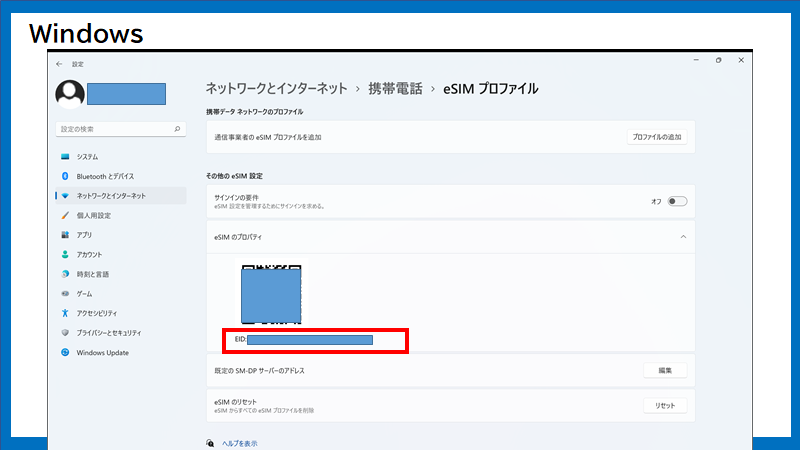The height and width of the screenshot is (450, 800).
Task: Toggle the サインインの要件 switch
Action: coord(677,202)
